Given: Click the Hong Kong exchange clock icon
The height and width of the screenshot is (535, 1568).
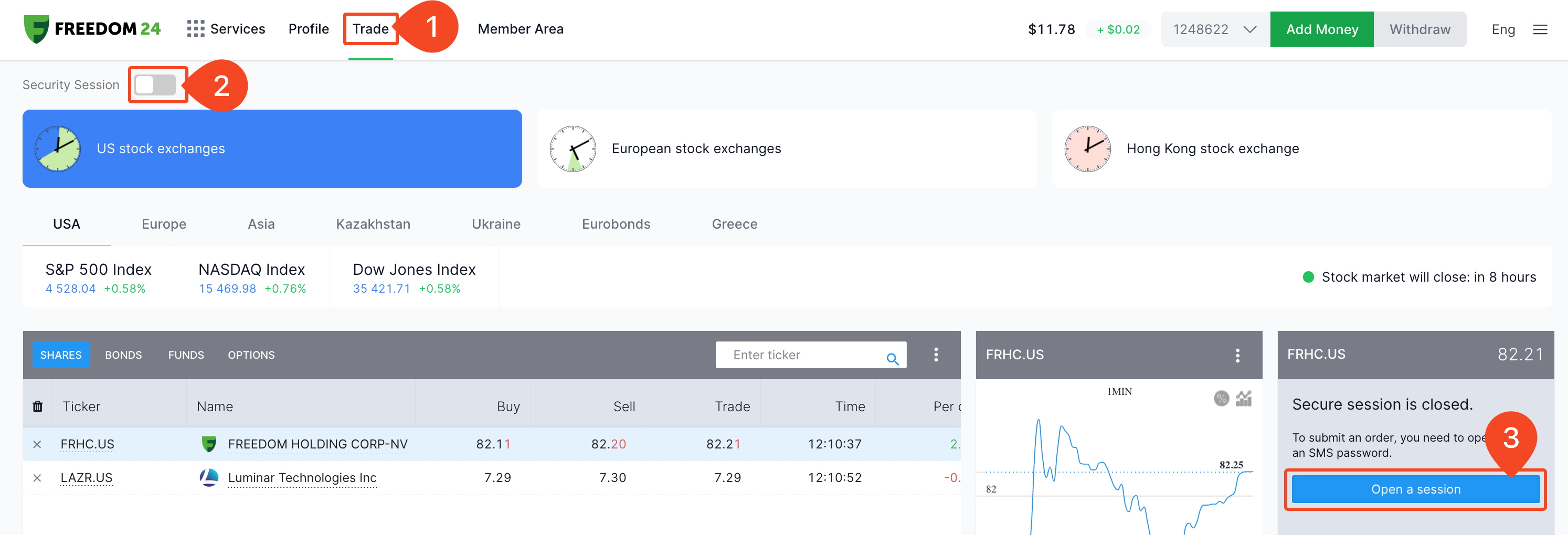Looking at the screenshot, I should (x=1088, y=148).
